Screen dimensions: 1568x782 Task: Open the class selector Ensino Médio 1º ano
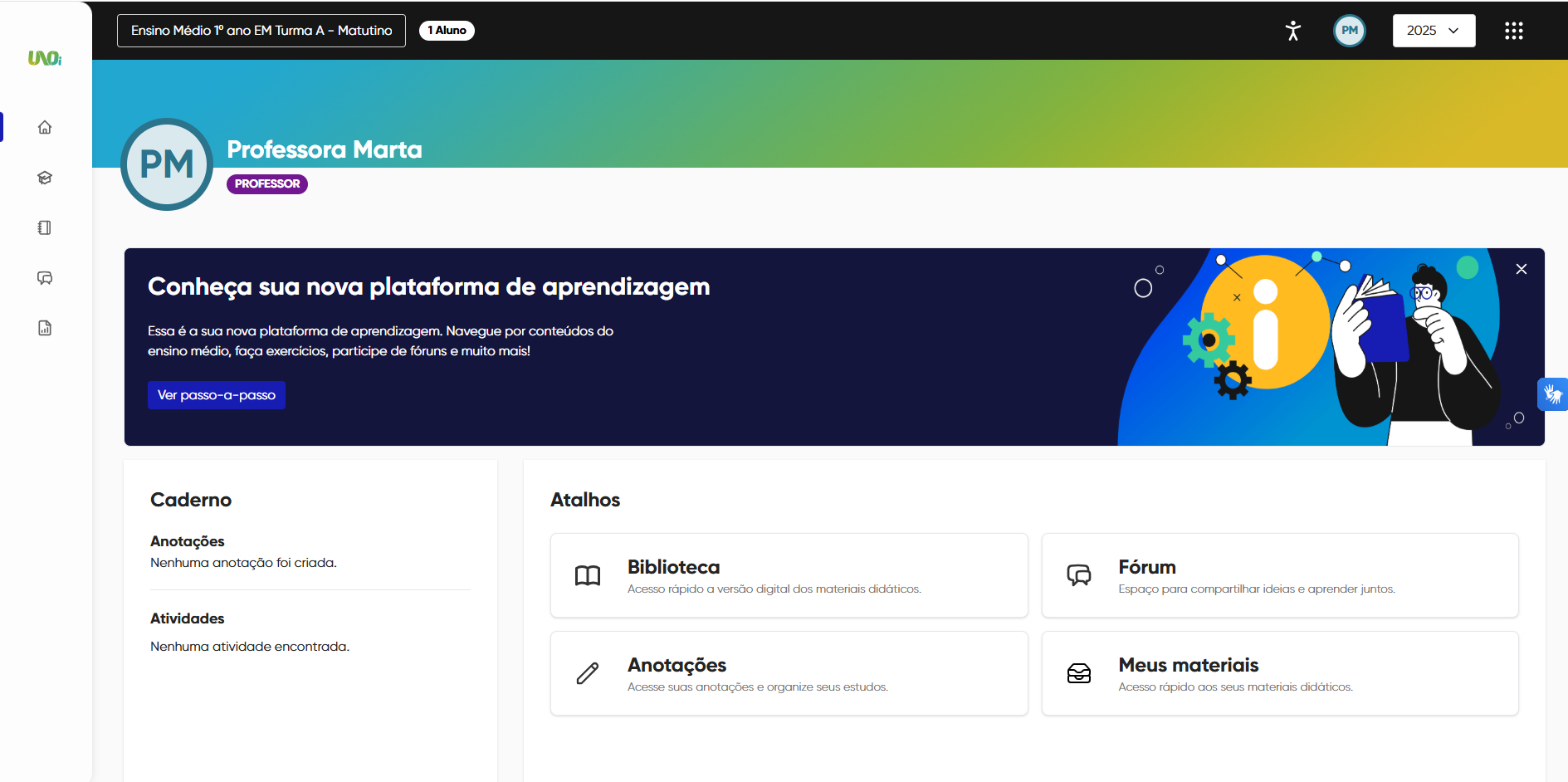tap(261, 31)
